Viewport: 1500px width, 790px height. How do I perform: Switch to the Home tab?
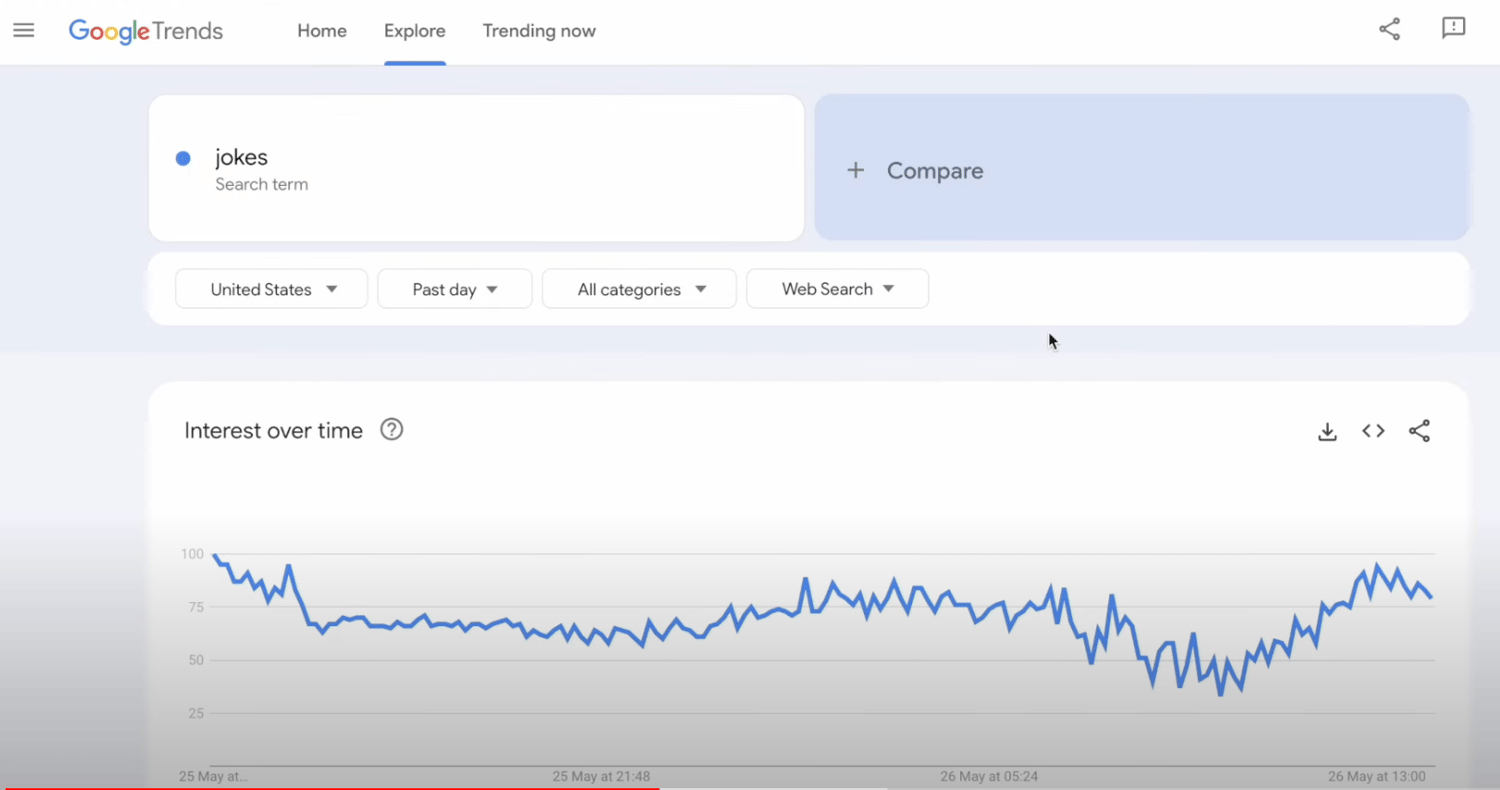(x=322, y=31)
